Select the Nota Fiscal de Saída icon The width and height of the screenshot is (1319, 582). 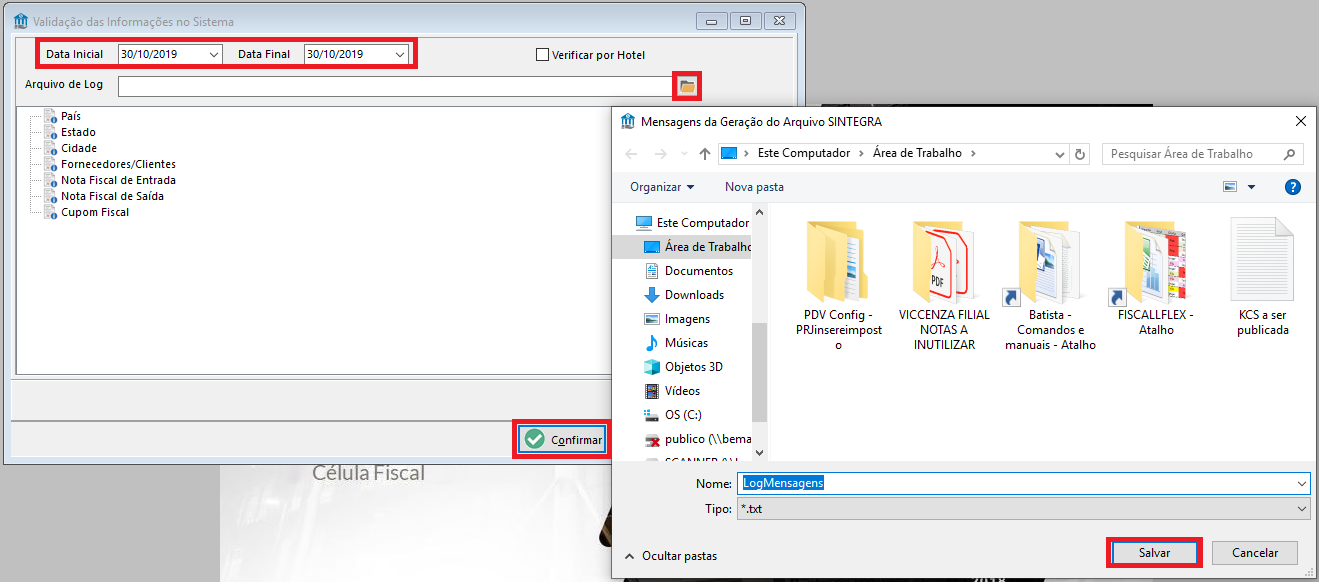pyautogui.click(x=51, y=196)
